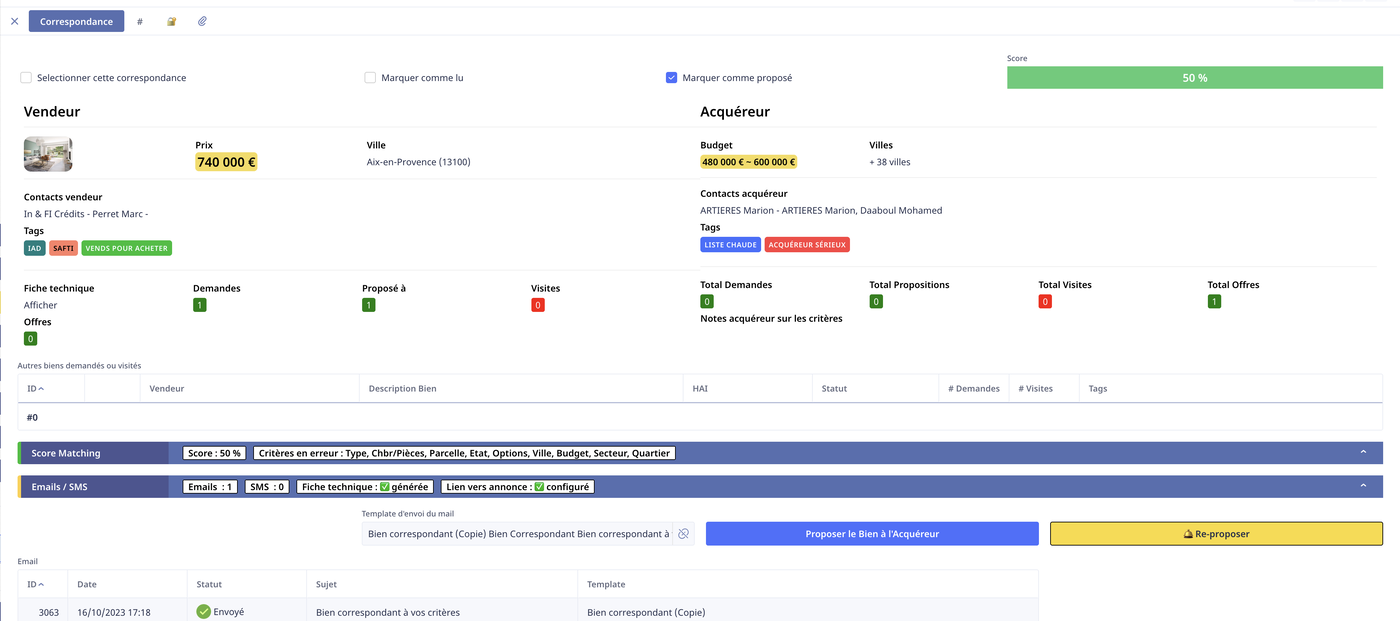Collapse the Score Matching section chevron
This screenshot has height=621, width=1400.
[1362, 453]
